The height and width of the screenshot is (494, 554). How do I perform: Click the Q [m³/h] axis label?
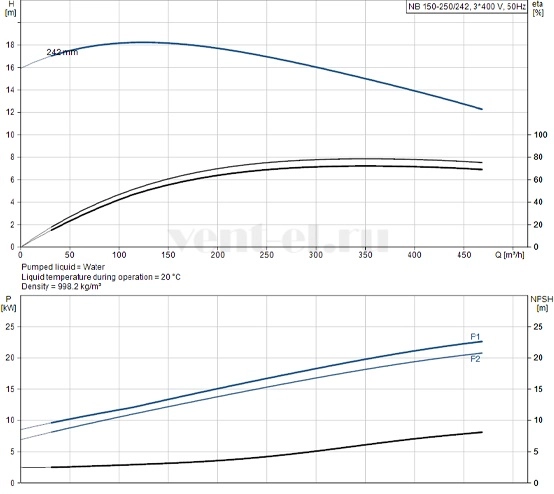[509, 255]
